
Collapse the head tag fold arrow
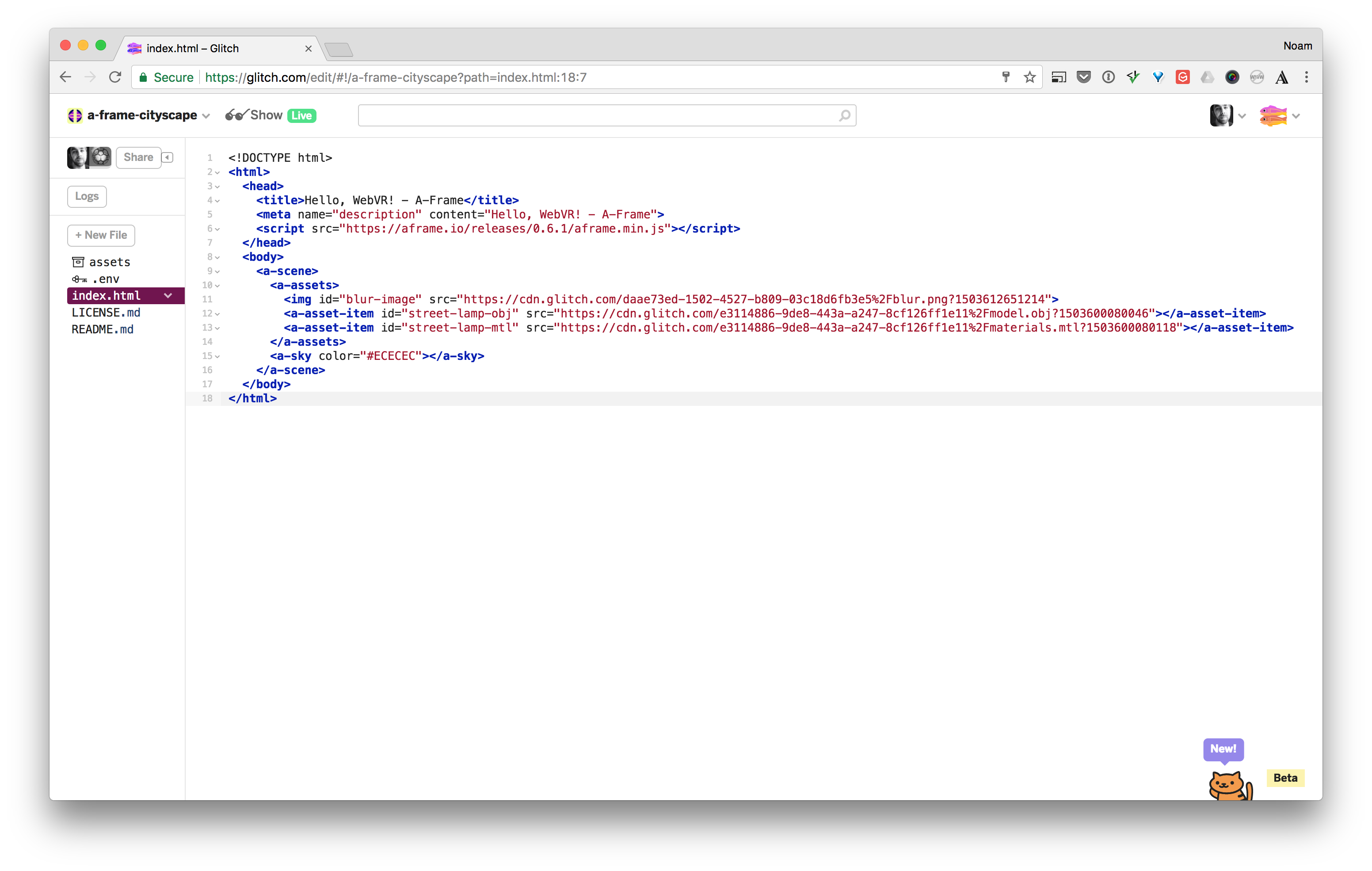coord(217,187)
